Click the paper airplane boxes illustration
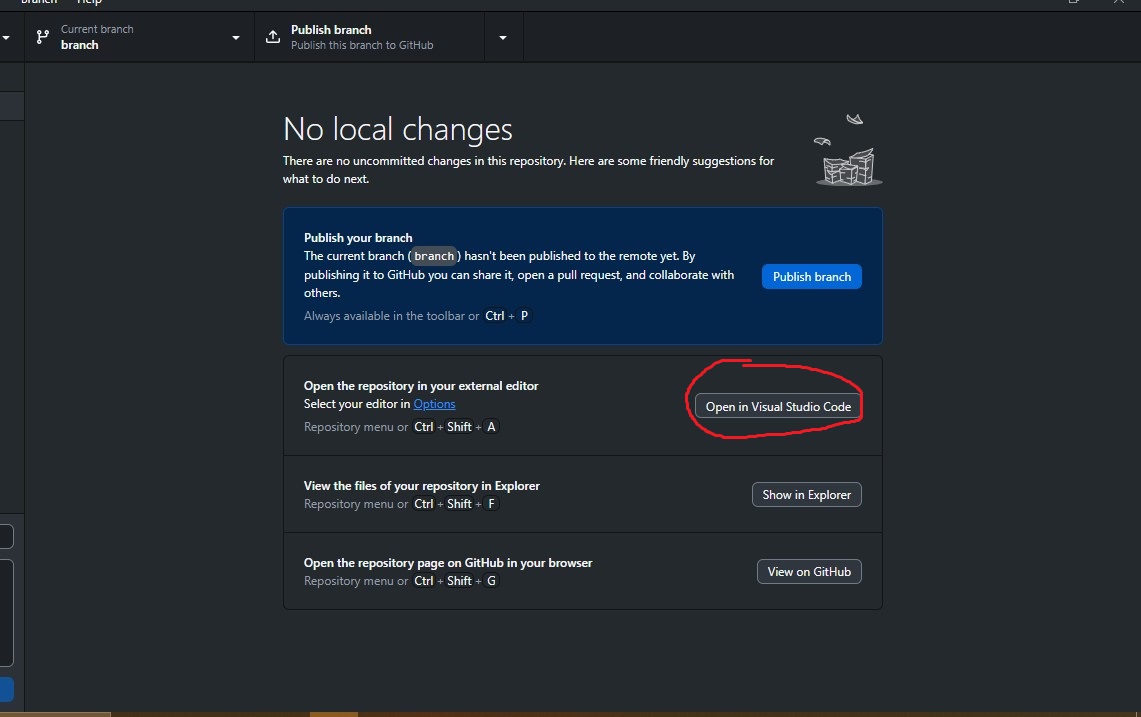This screenshot has width=1141, height=717. 848,150
